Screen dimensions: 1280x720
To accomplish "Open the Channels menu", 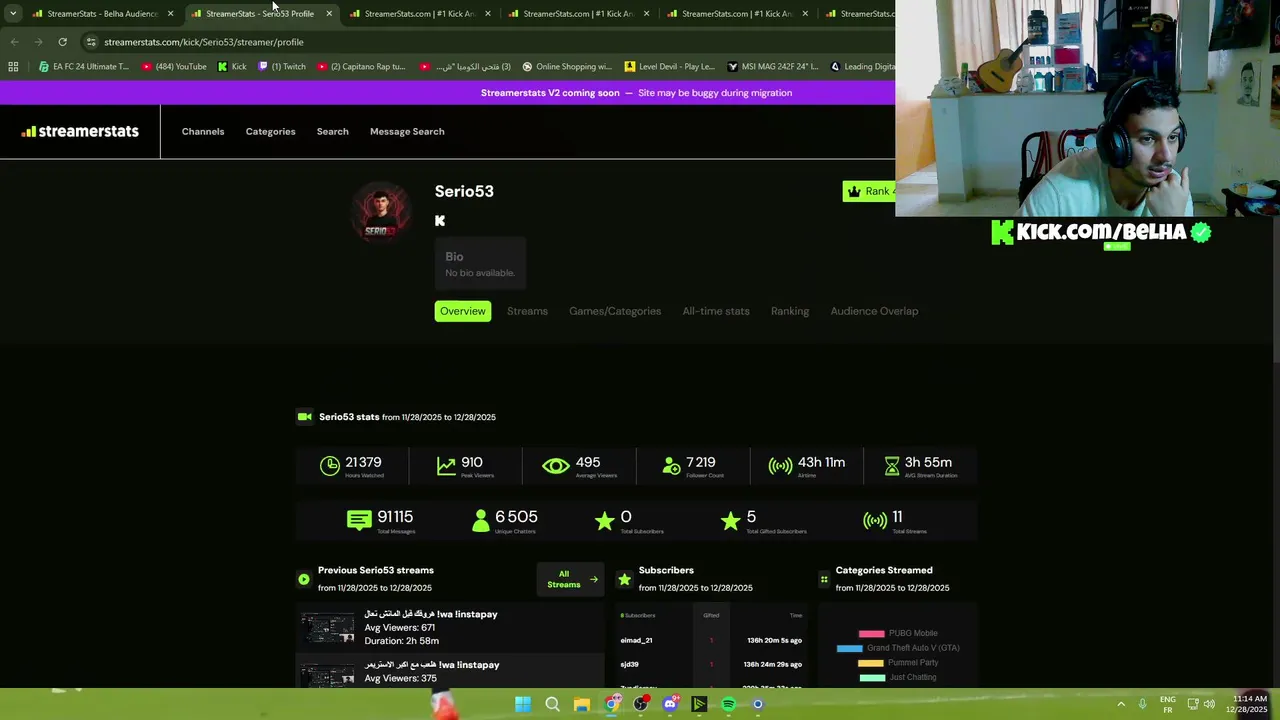I will tap(203, 131).
